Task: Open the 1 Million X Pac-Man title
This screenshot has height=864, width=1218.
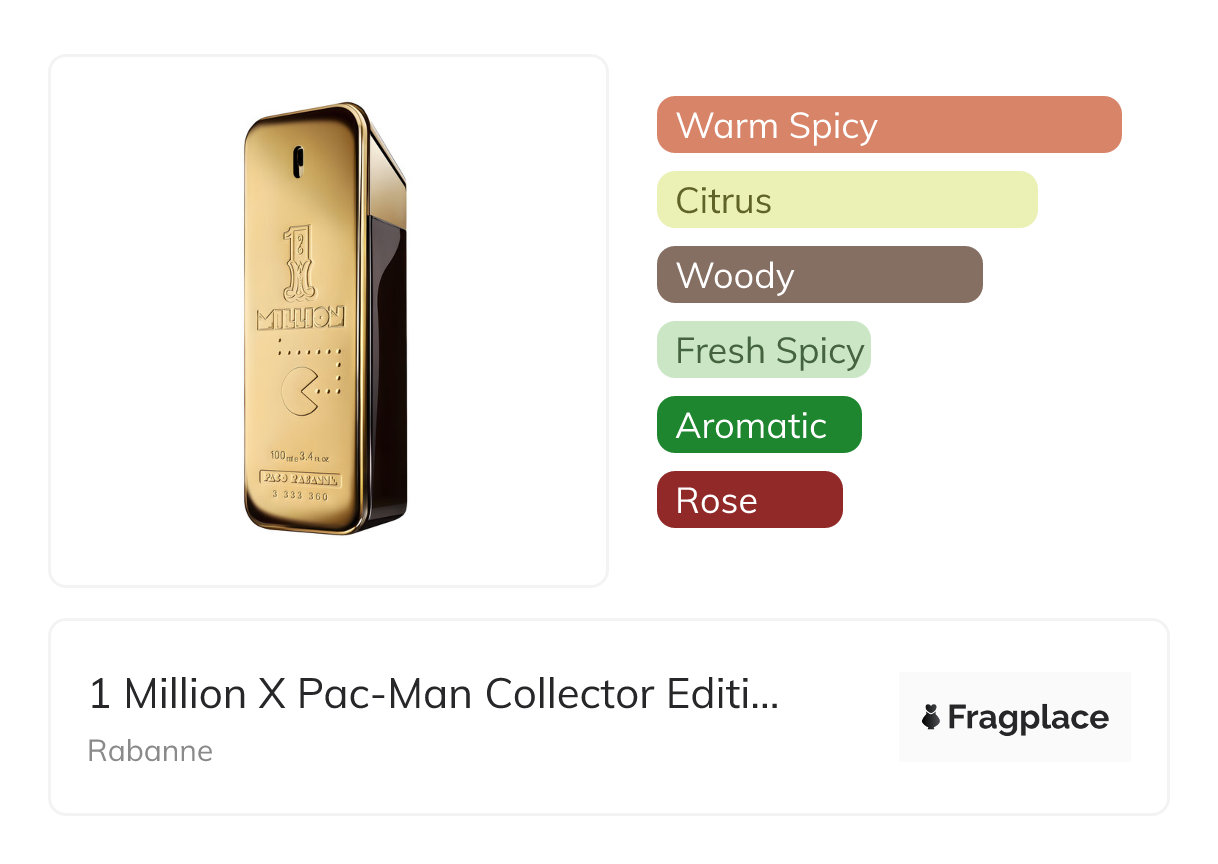Action: click(420, 694)
